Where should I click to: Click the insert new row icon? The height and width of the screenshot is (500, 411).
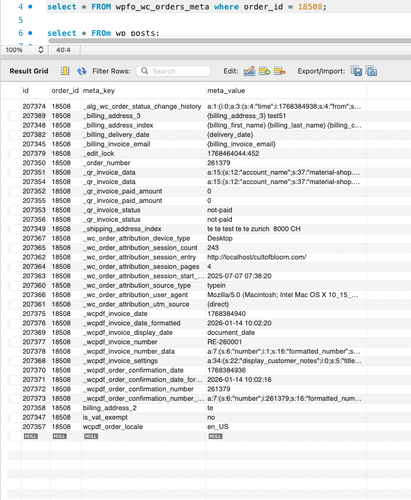click(x=264, y=71)
